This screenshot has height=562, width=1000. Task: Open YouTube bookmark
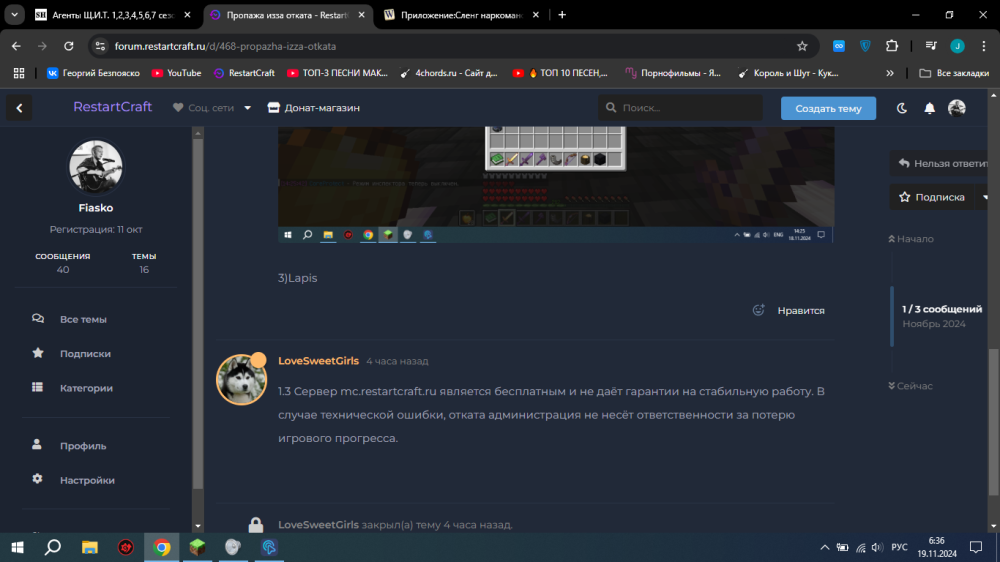176,73
